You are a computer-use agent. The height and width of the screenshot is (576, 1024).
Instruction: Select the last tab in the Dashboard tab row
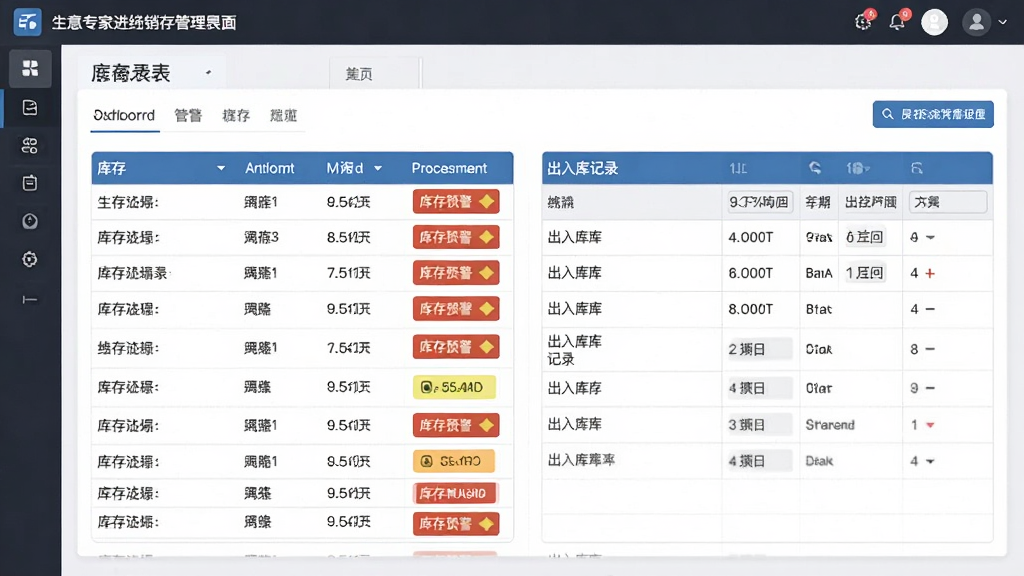coord(283,116)
